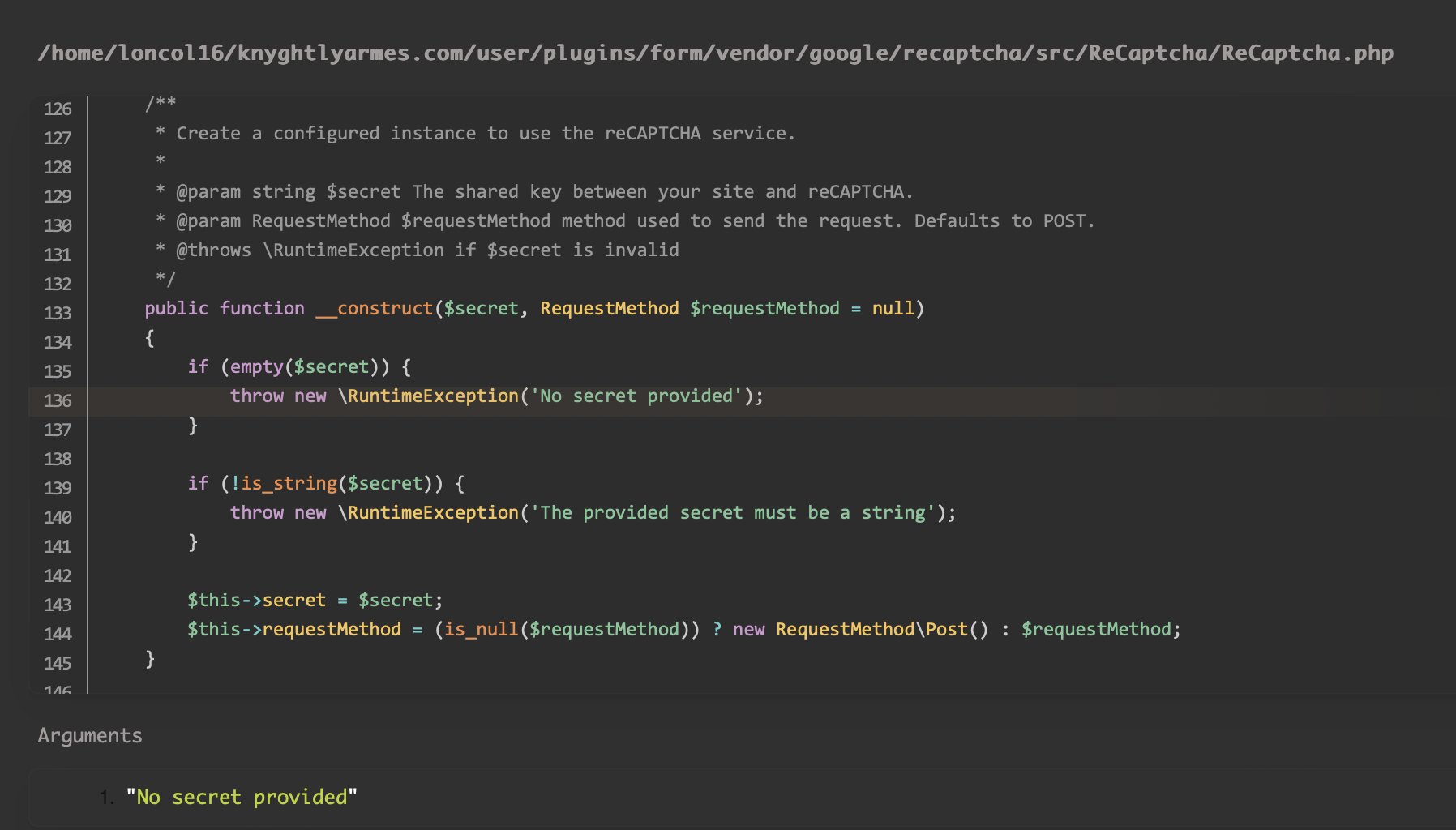The height and width of the screenshot is (830, 1456).
Task: Click the '@param RequestMethod $requestMethod' comment line
Action: click(625, 221)
